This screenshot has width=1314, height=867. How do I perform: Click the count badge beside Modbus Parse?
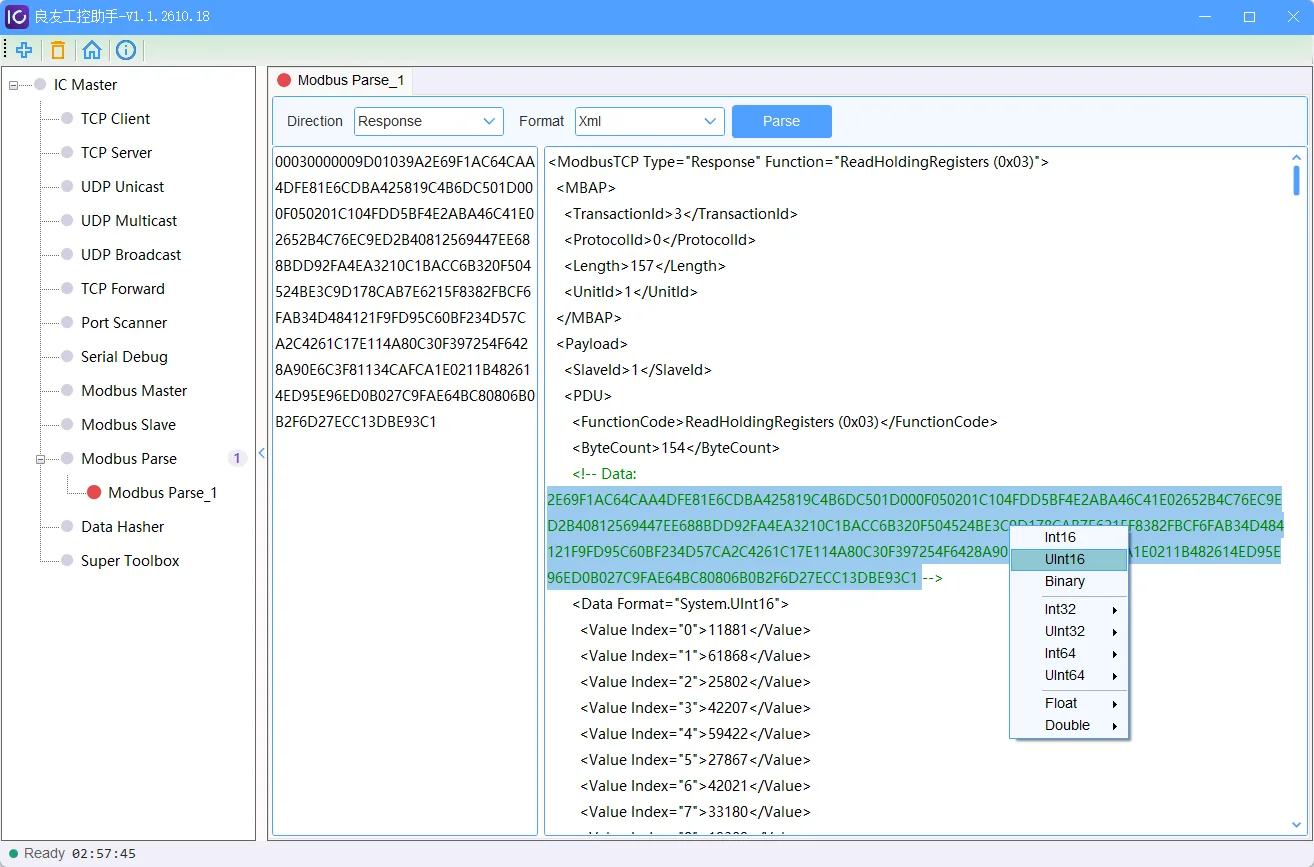237,459
